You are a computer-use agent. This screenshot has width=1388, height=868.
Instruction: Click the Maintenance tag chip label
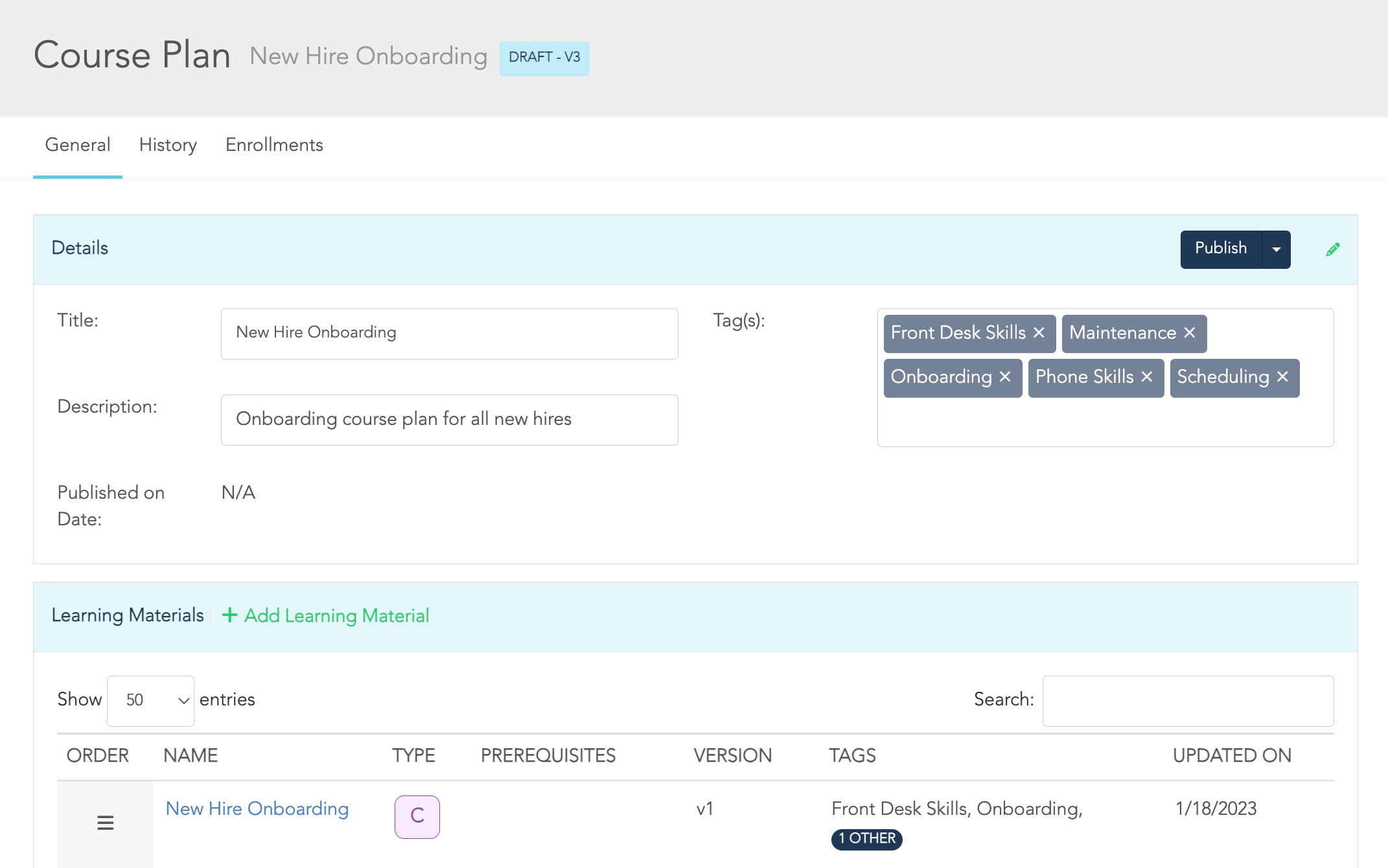pos(1122,333)
